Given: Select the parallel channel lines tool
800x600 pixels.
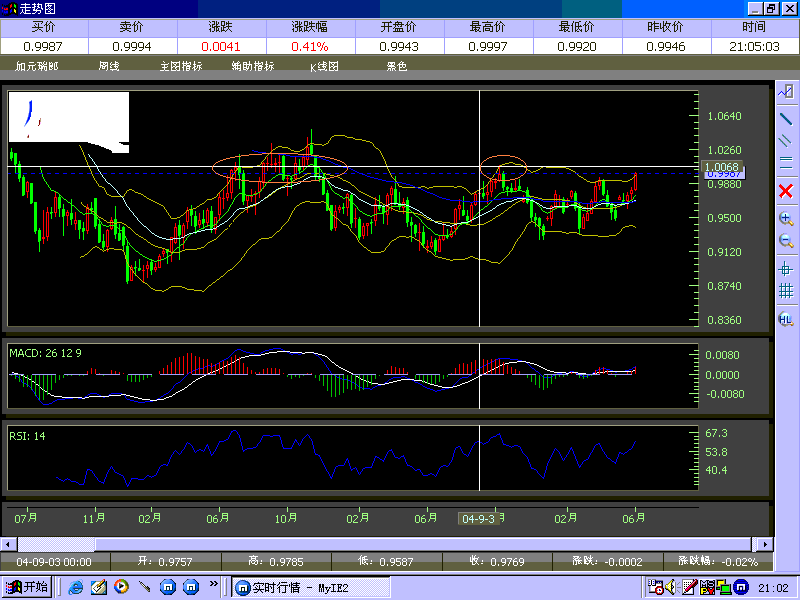Looking at the screenshot, I should (x=786, y=140).
